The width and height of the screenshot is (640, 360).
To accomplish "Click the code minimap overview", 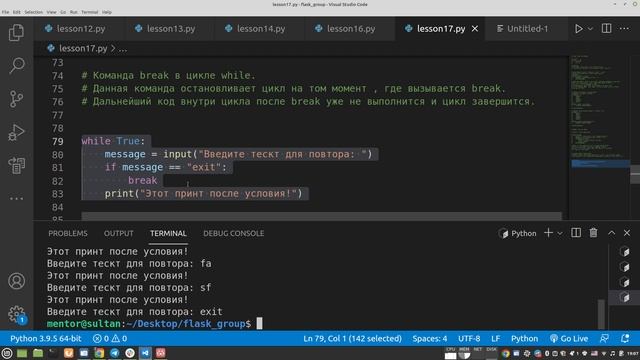I will coord(600,137).
